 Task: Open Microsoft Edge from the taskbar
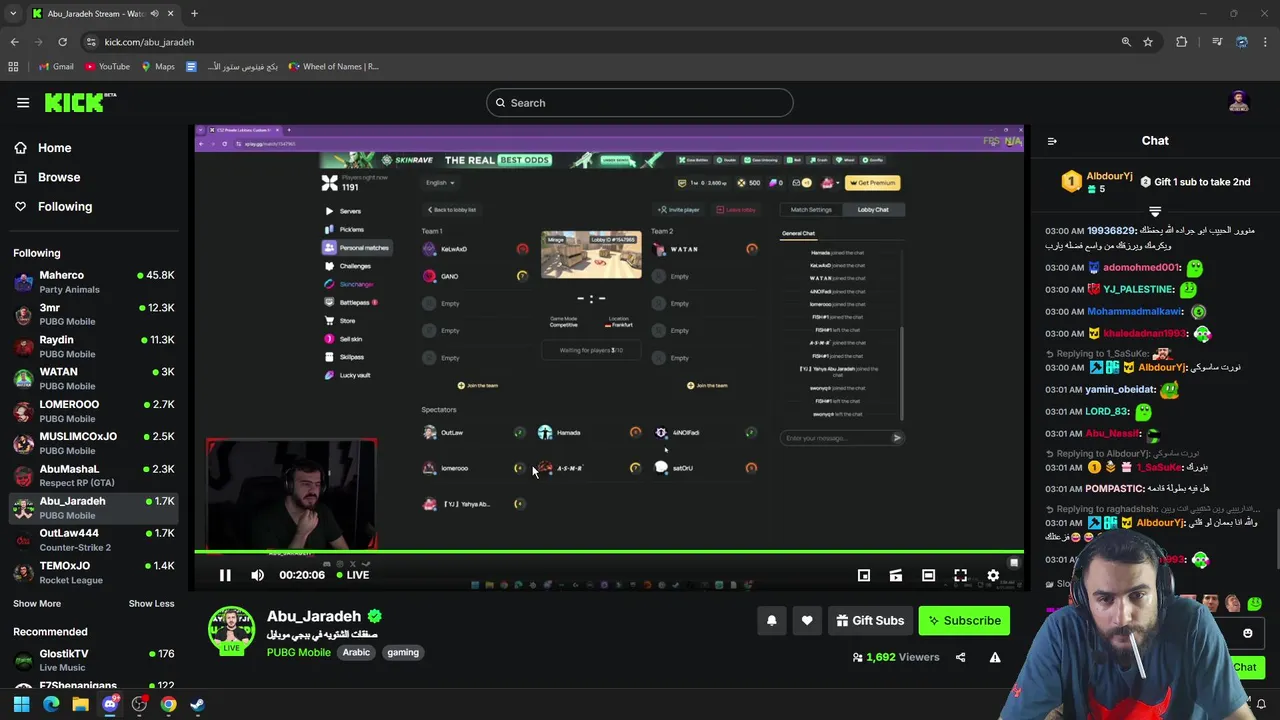pos(51,704)
